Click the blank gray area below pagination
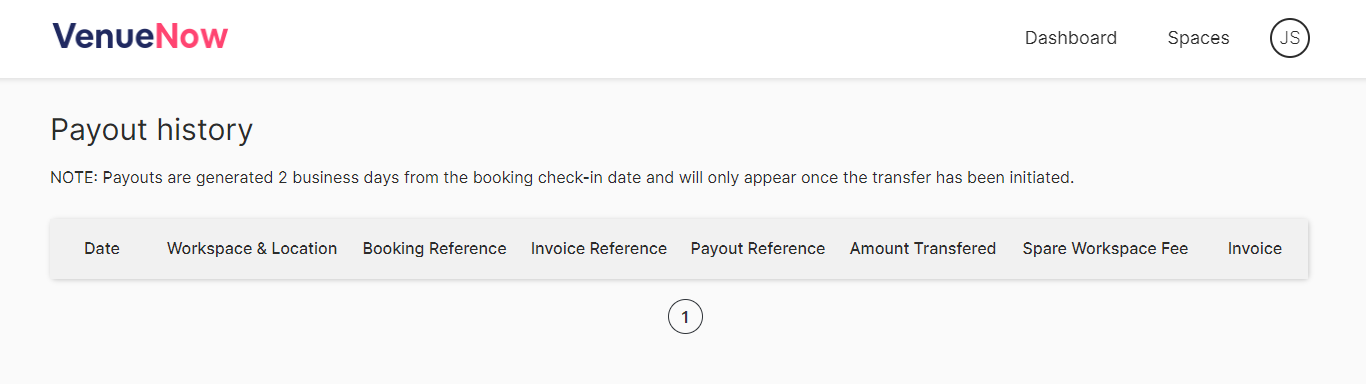 683,362
